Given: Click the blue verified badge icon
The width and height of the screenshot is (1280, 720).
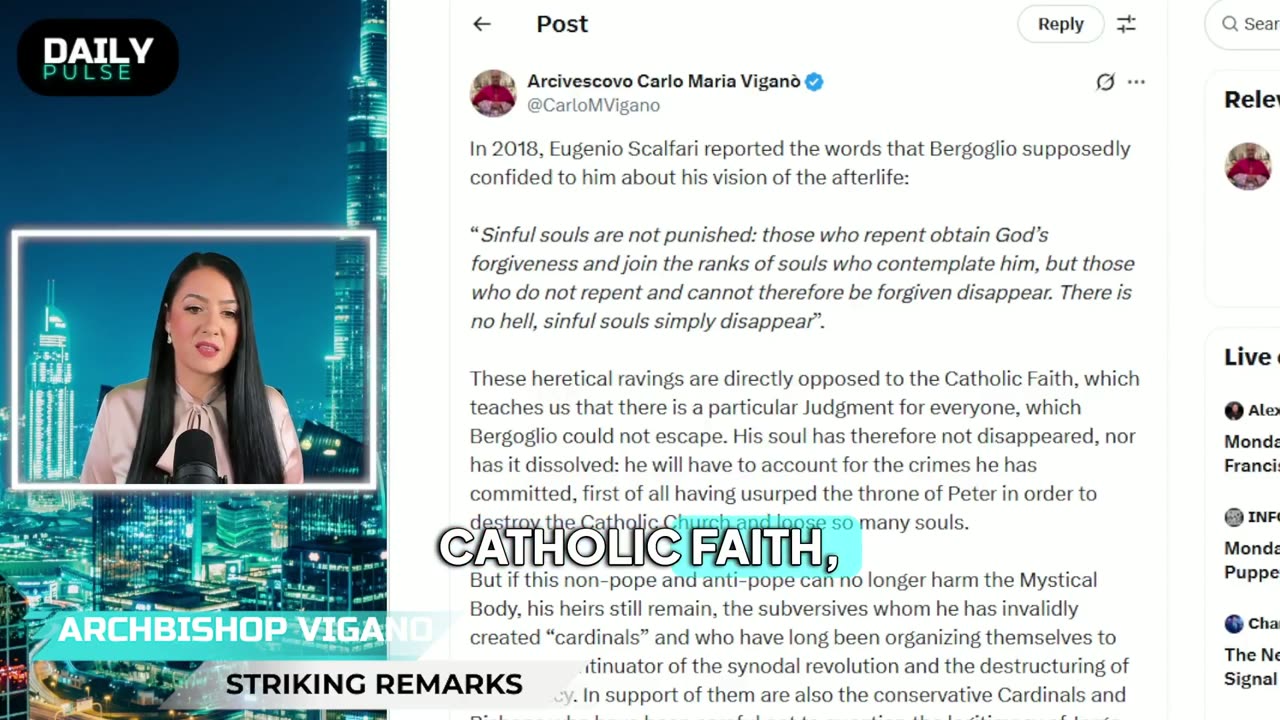Looking at the screenshot, I should 814,82.
